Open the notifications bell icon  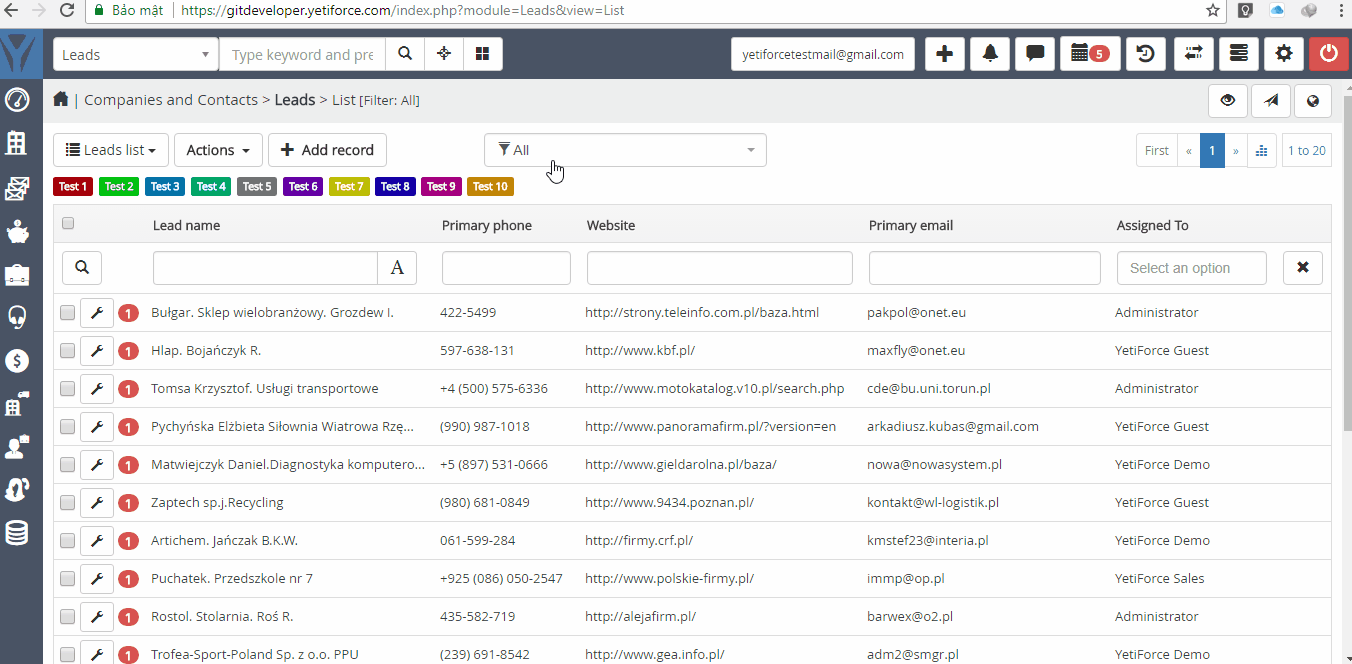pyautogui.click(x=989, y=53)
